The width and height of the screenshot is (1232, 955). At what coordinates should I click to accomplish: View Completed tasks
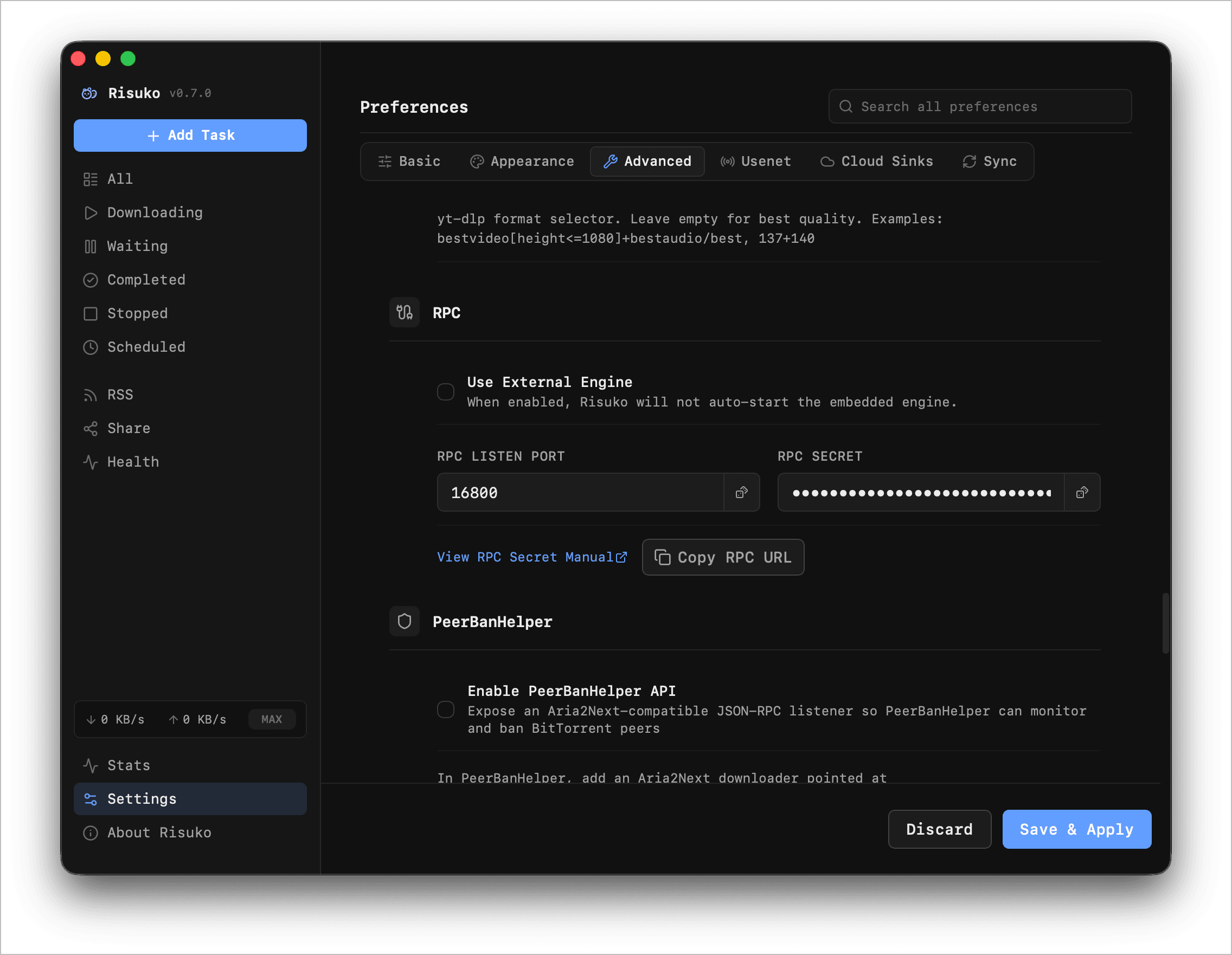(x=190, y=280)
